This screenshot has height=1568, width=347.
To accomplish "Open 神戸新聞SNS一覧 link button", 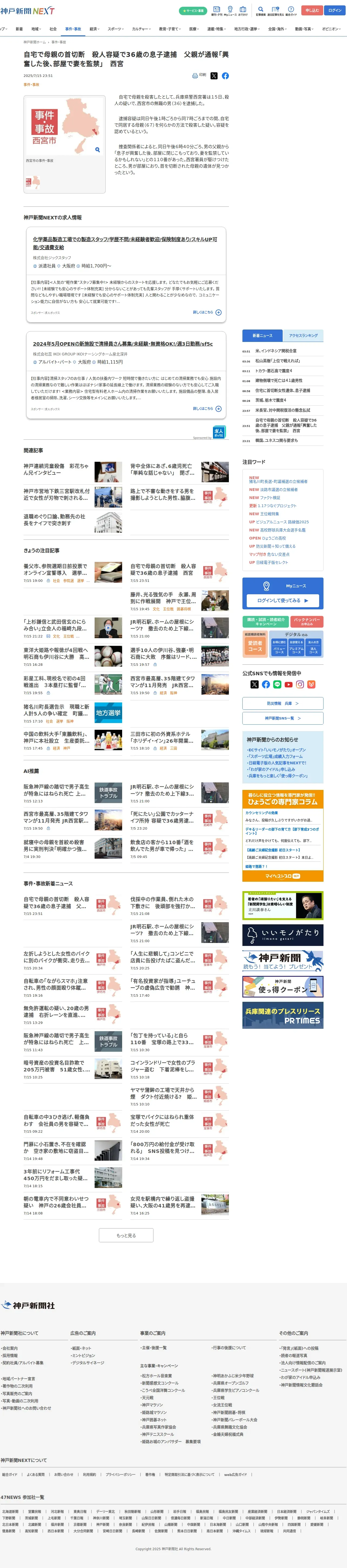I will point(283,718).
